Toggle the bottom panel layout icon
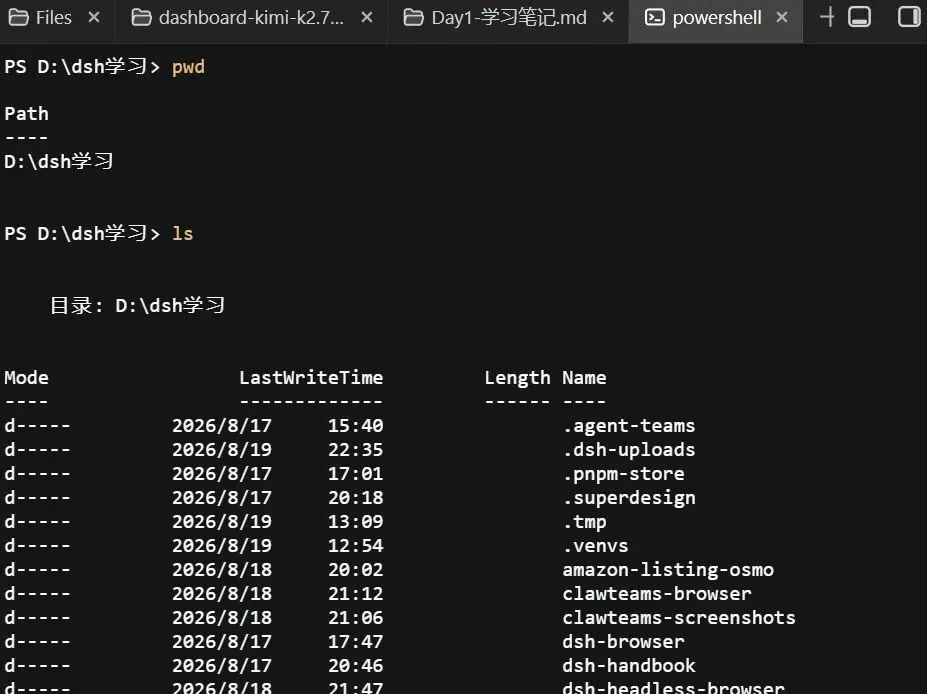Screen dimensions: 927x694 click(859, 17)
